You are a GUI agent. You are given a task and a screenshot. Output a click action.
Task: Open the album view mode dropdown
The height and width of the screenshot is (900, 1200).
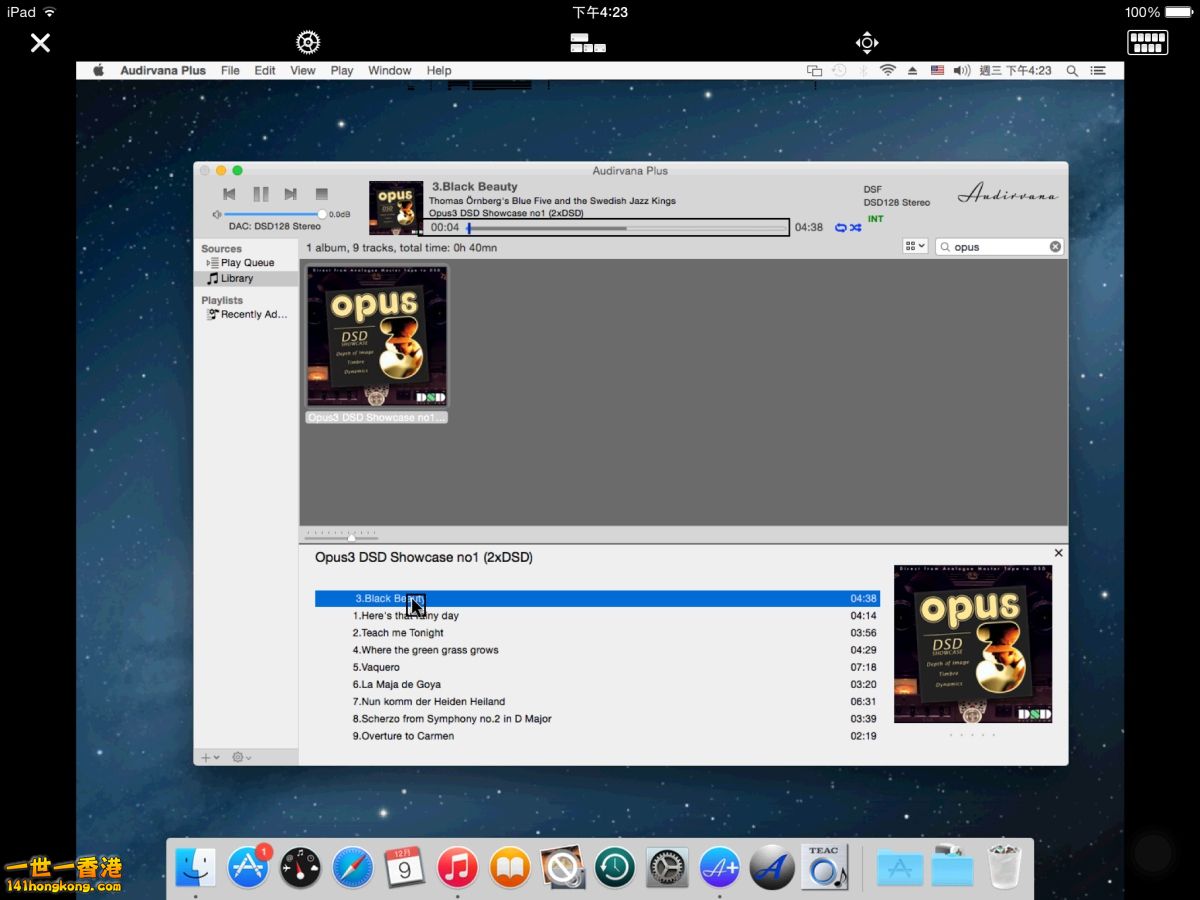(914, 246)
